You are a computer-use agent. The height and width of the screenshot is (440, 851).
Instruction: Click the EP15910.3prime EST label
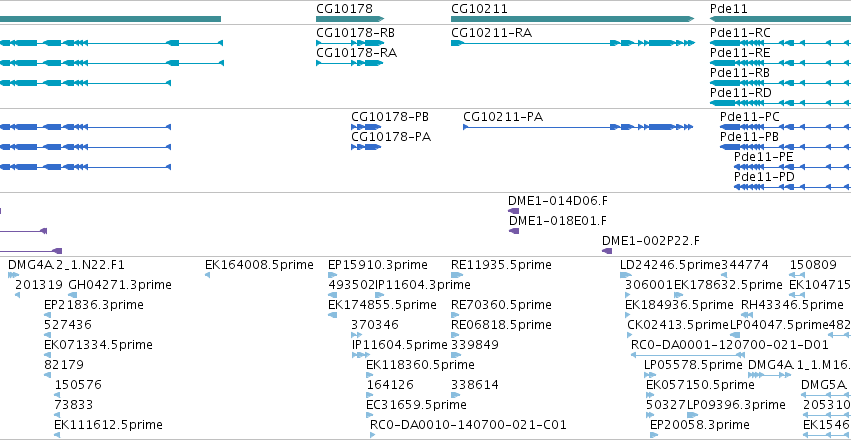pos(378,265)
